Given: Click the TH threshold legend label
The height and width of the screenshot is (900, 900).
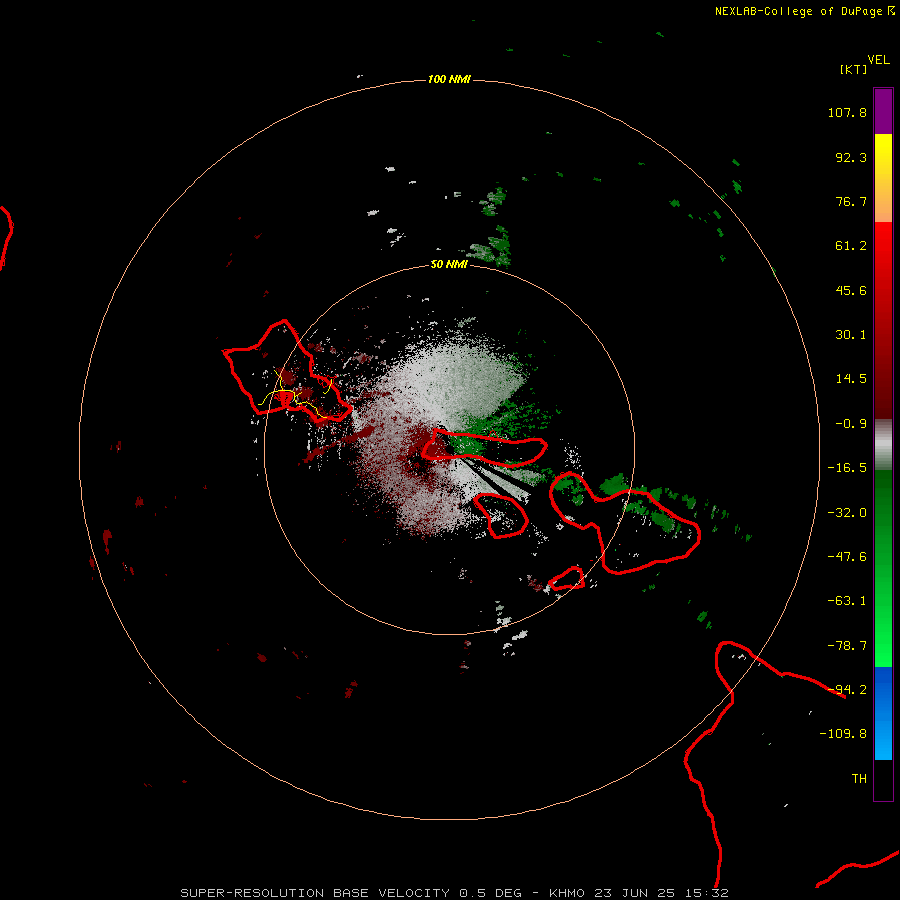Looking at the screenshot, I should click(859, 779).
